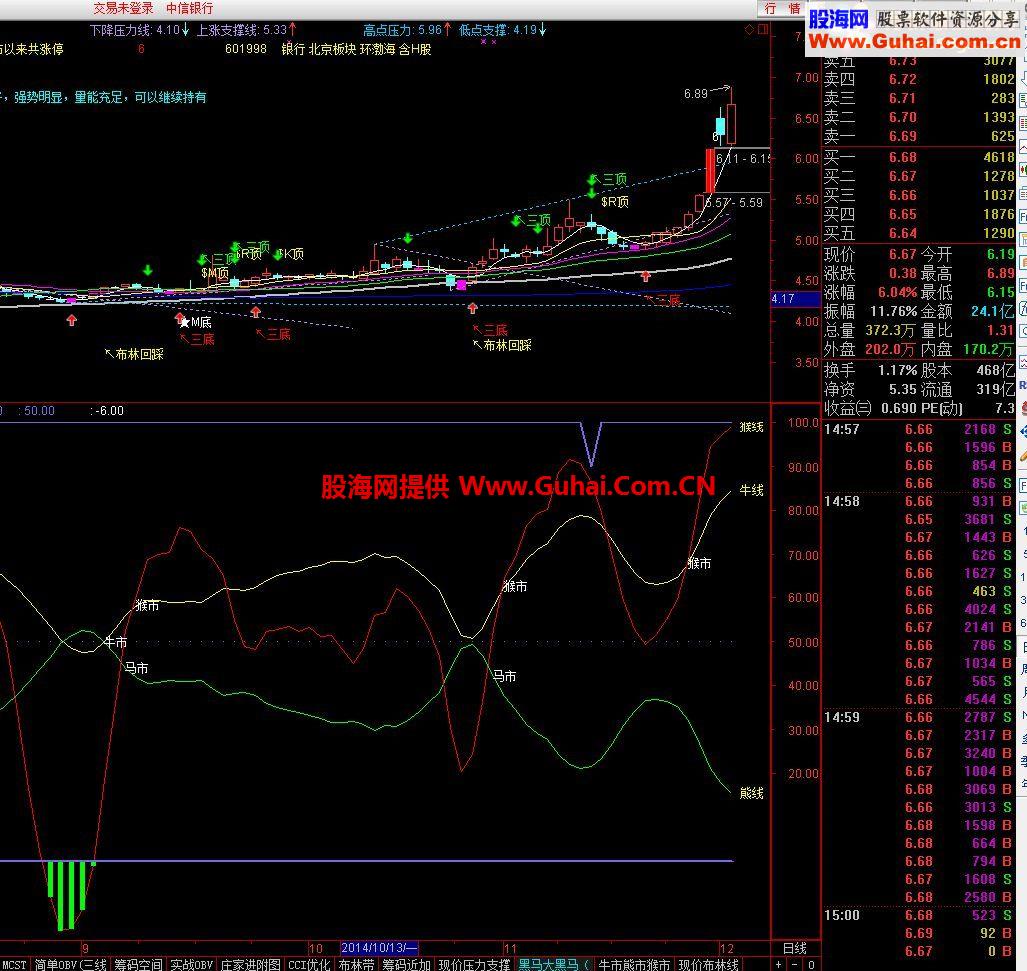Screen dimensions: 1027x971
Task: Click the 北京板块 sector label
Action: tap(332, 49)
